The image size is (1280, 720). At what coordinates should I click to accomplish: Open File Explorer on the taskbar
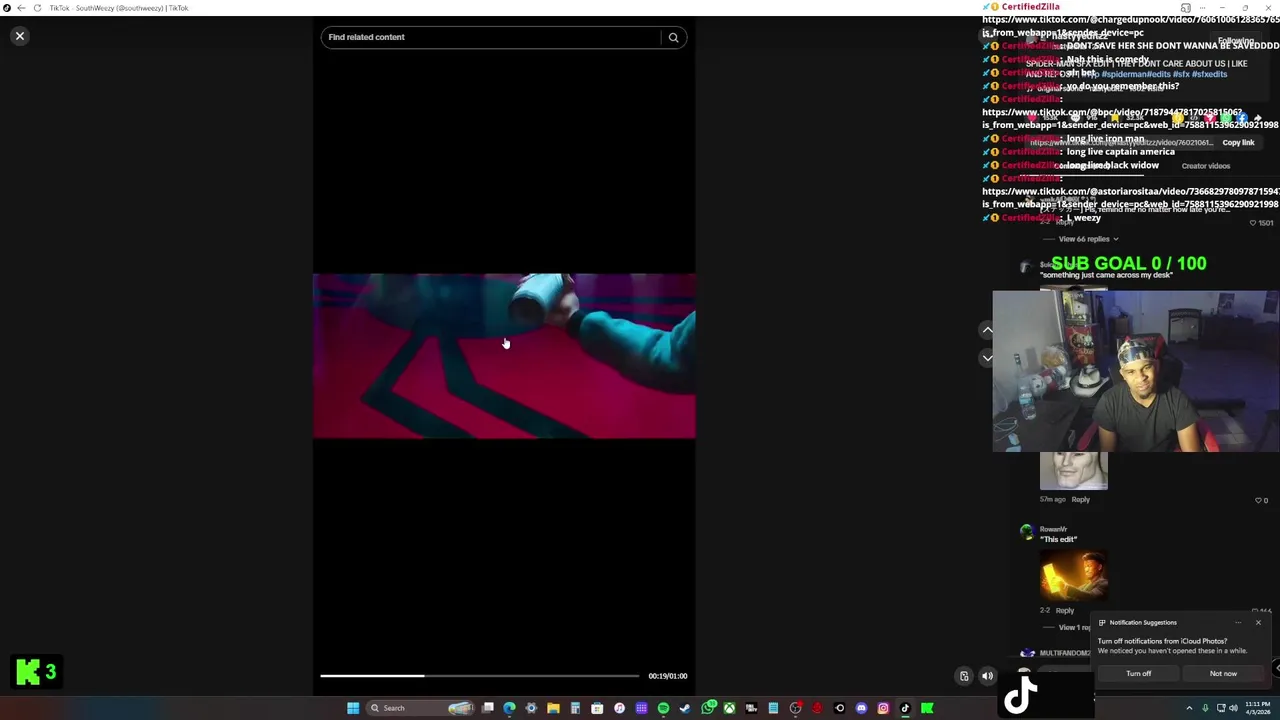(553, 708)
